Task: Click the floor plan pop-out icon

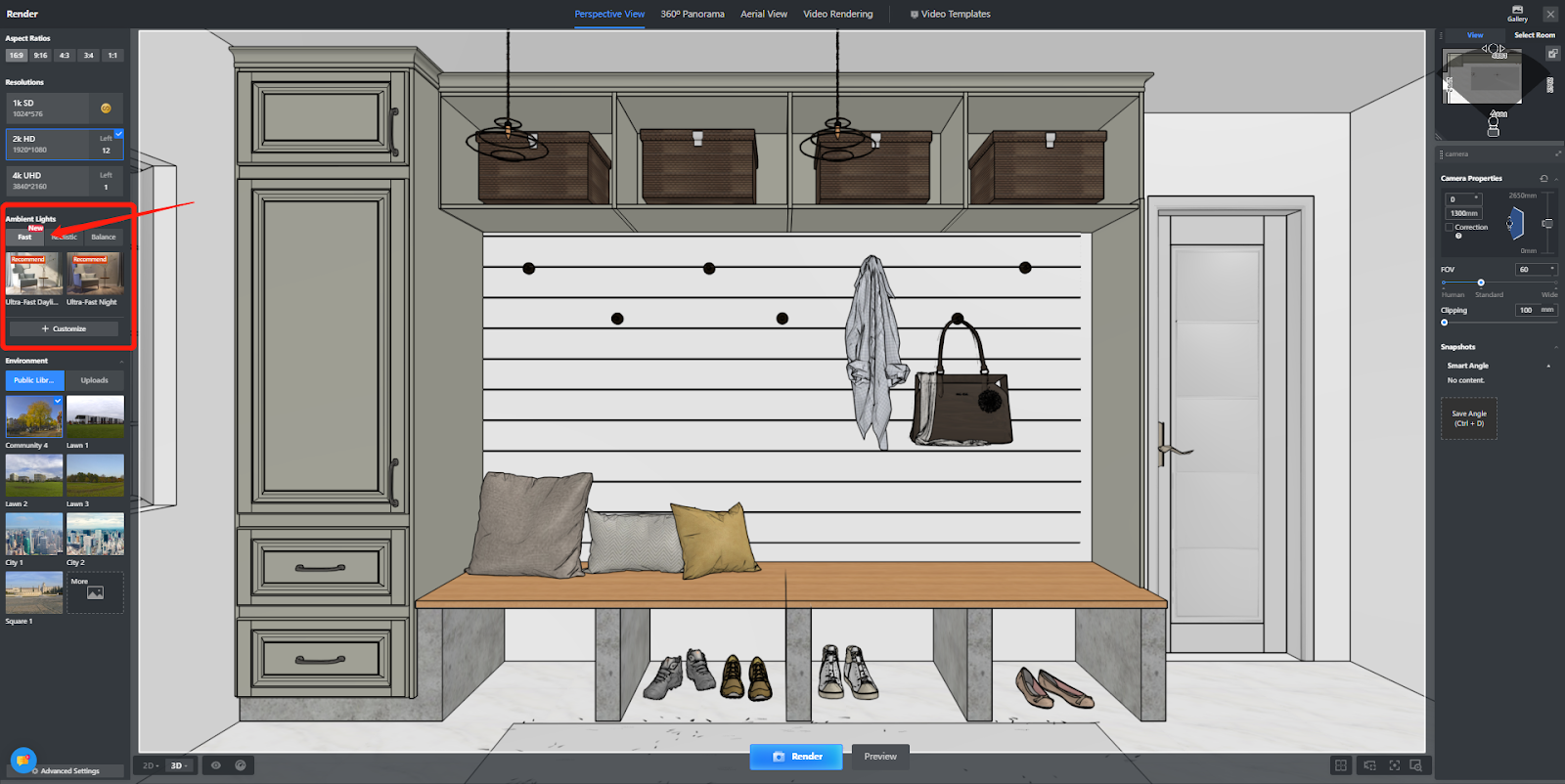Action: tap(1552, 53)
